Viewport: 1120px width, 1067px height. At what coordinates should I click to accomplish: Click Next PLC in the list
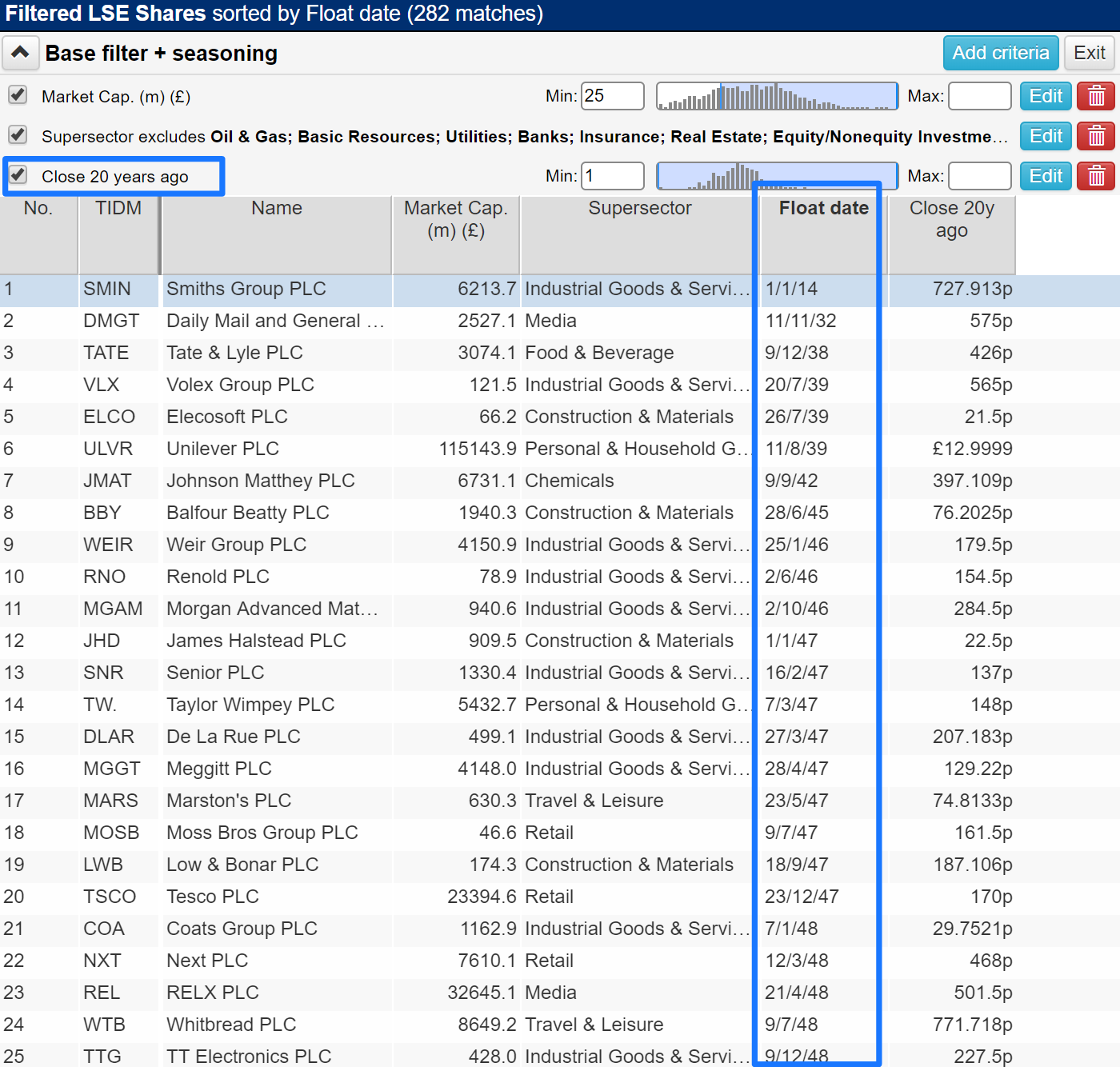pos(207,961)
